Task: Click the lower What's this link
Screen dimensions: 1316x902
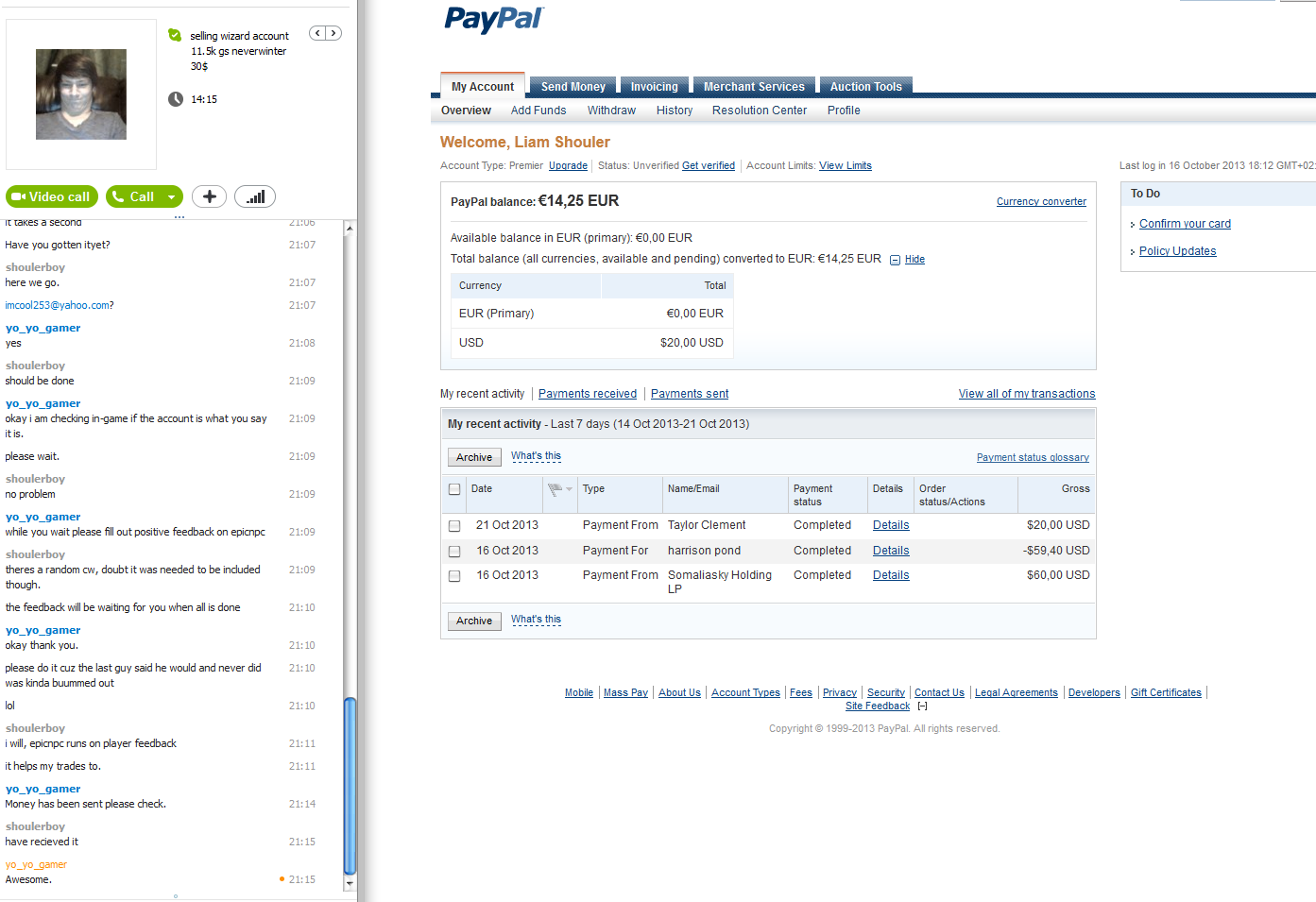Action: 536,620
